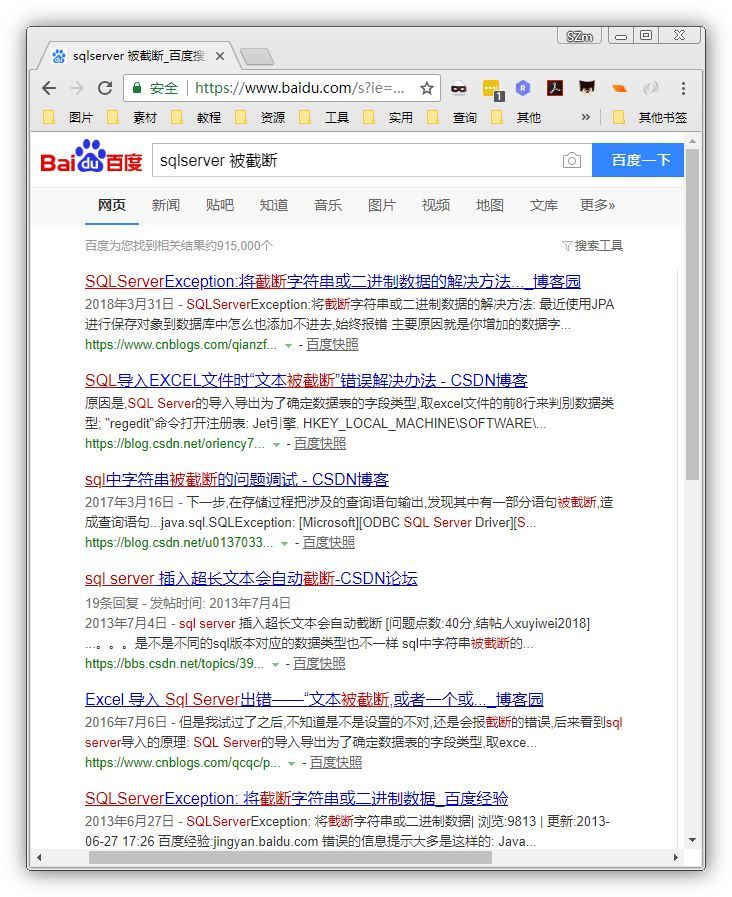Open the 查询 bookmark folder

[452, 118]
